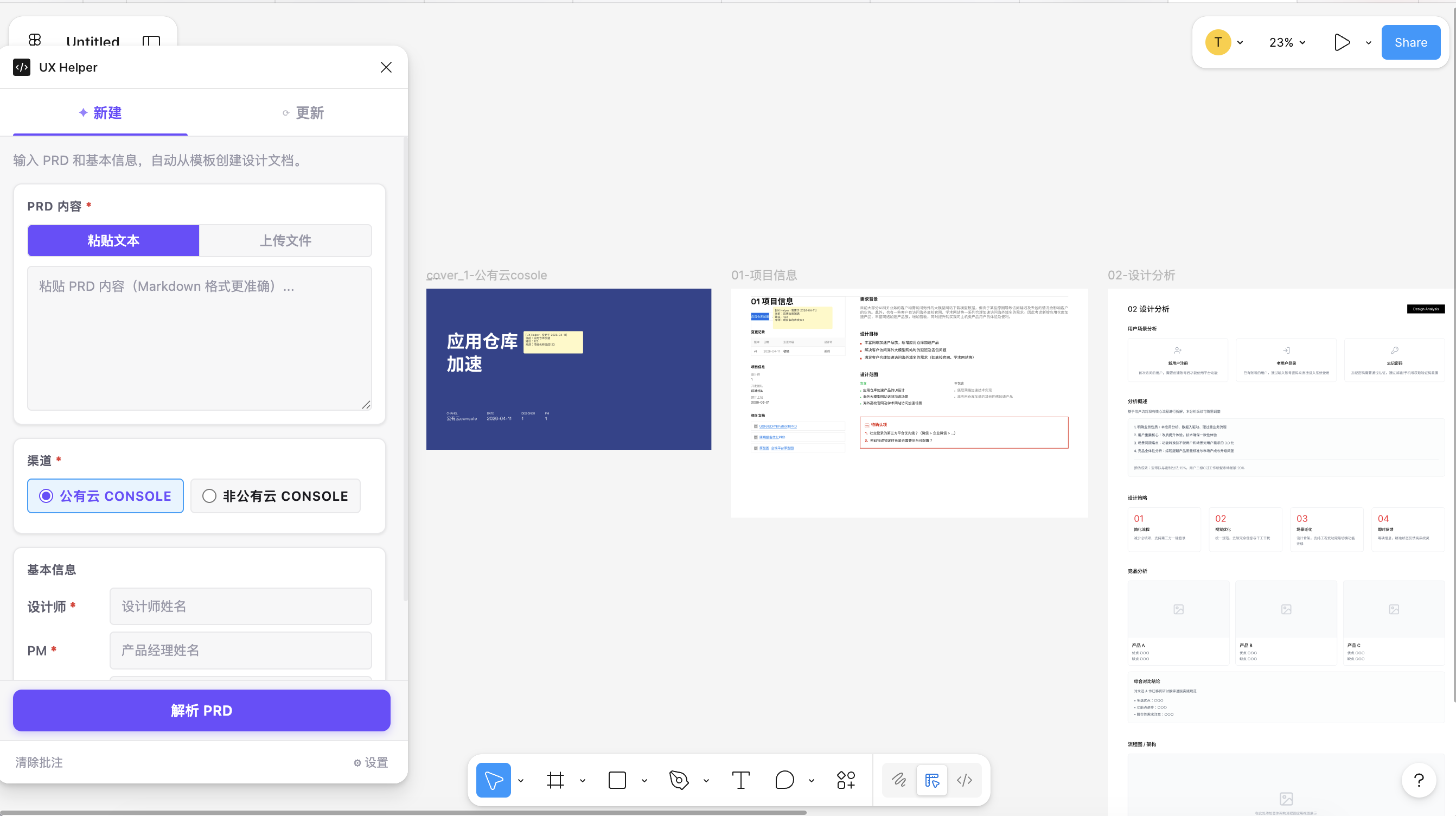Switch PRD input to 粘贴文本
Image resolution: width=1456 pixels, height=816 pixels.
pyautogui.click(x=113, y=240)
